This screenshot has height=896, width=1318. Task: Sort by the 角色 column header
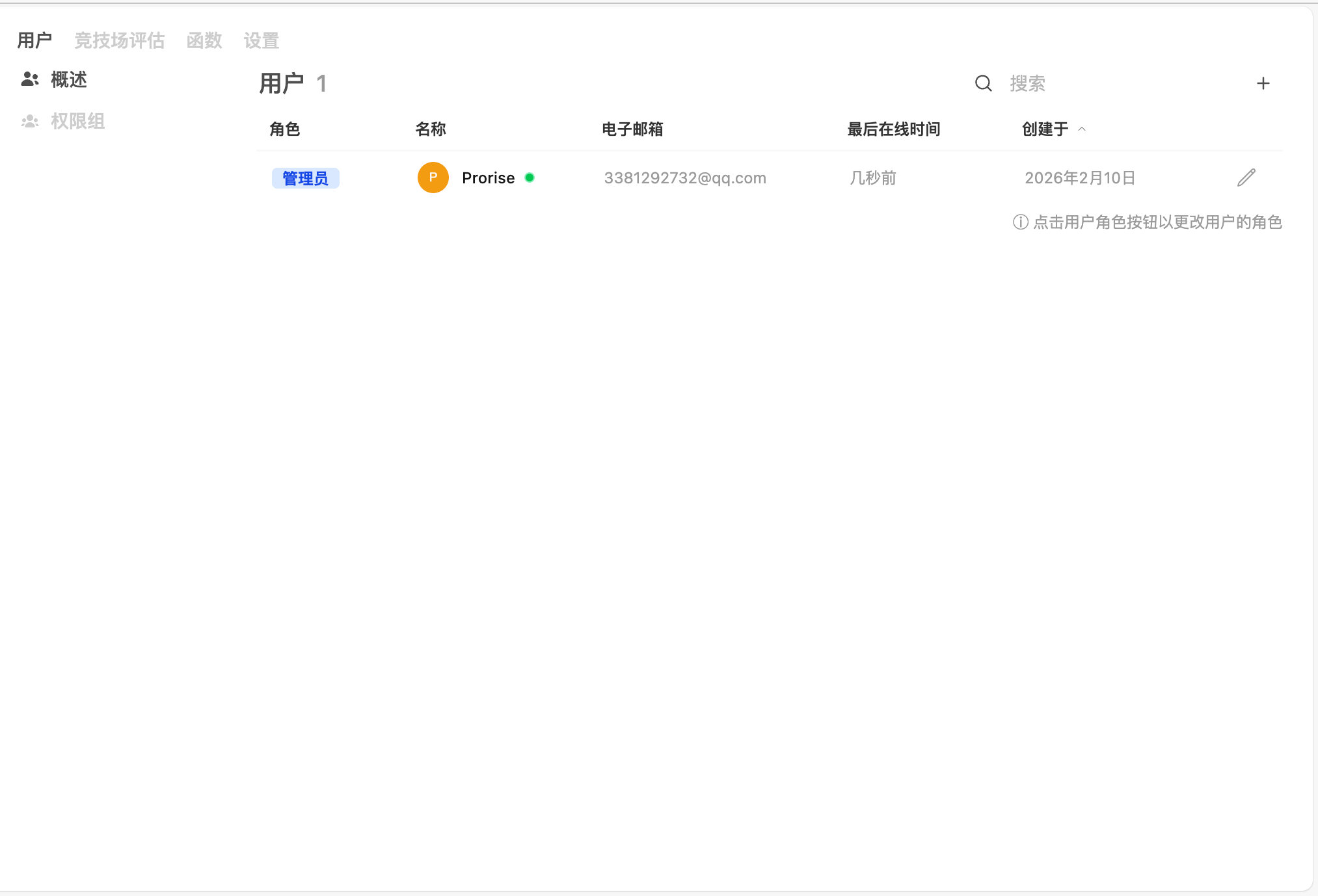pyautogui.click(x=284, y=129)
